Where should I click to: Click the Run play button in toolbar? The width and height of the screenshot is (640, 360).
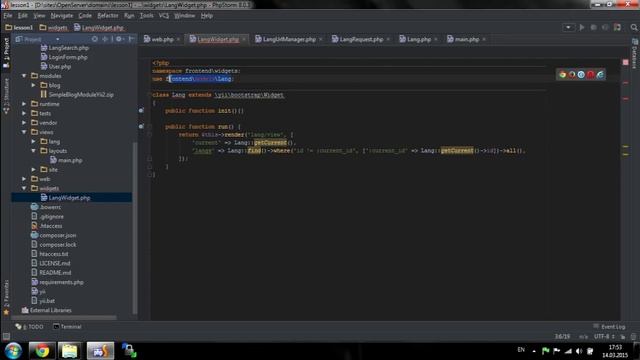(582, 27)
